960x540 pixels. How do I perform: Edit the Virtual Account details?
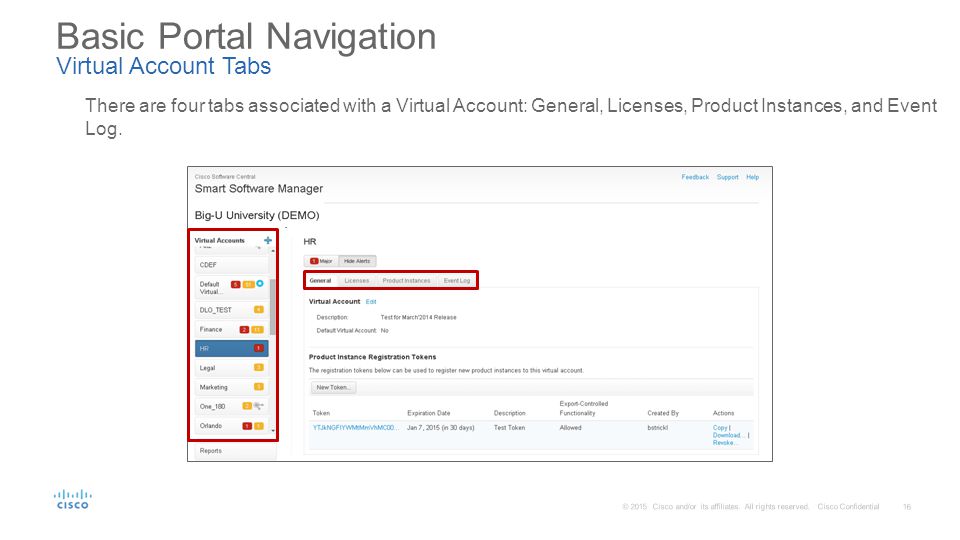[x=371, y=302]
